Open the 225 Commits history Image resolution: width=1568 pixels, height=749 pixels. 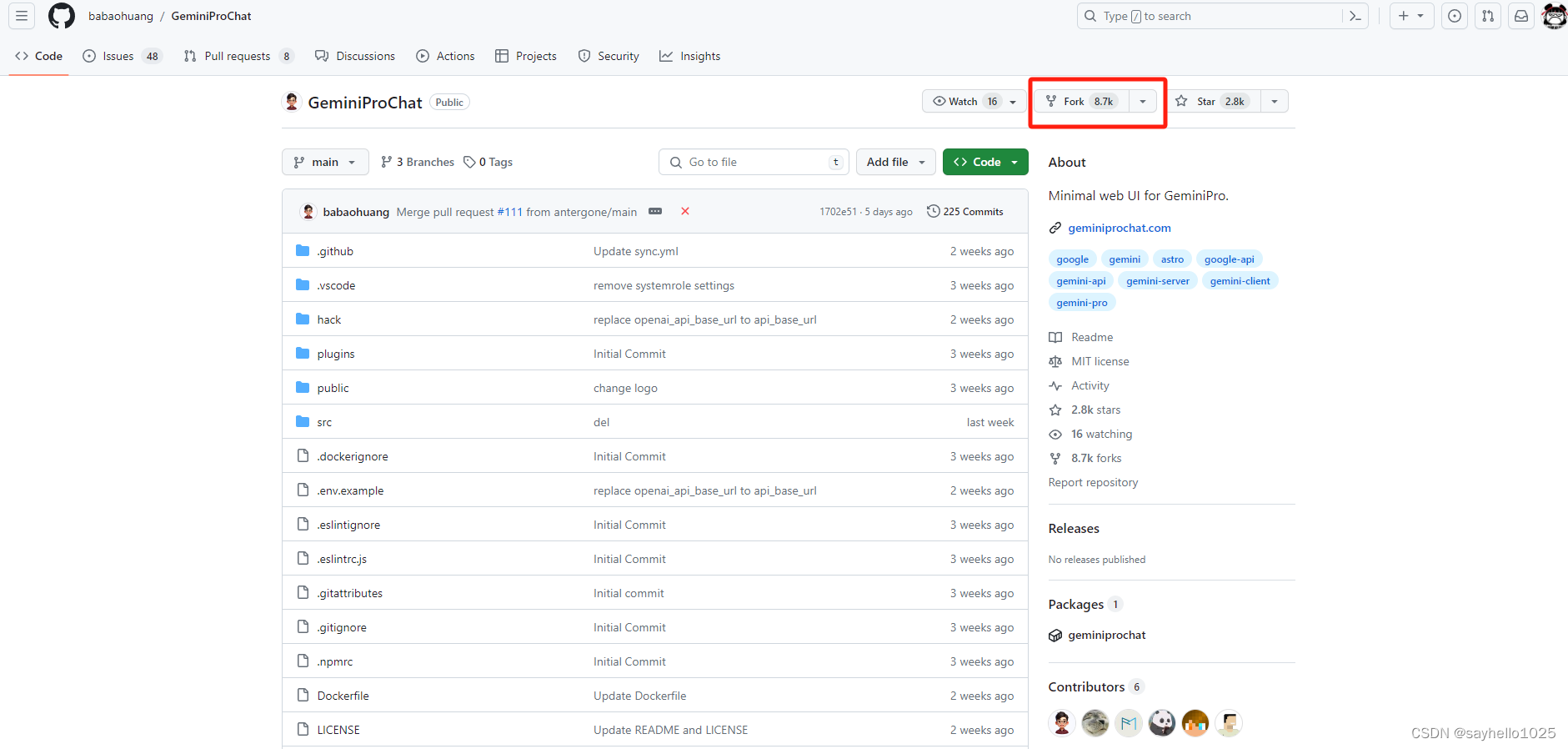[x=965, y=211]
